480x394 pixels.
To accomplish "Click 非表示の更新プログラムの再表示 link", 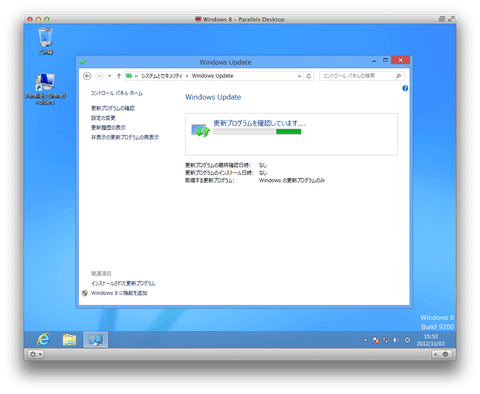I will tap(125, 137).
